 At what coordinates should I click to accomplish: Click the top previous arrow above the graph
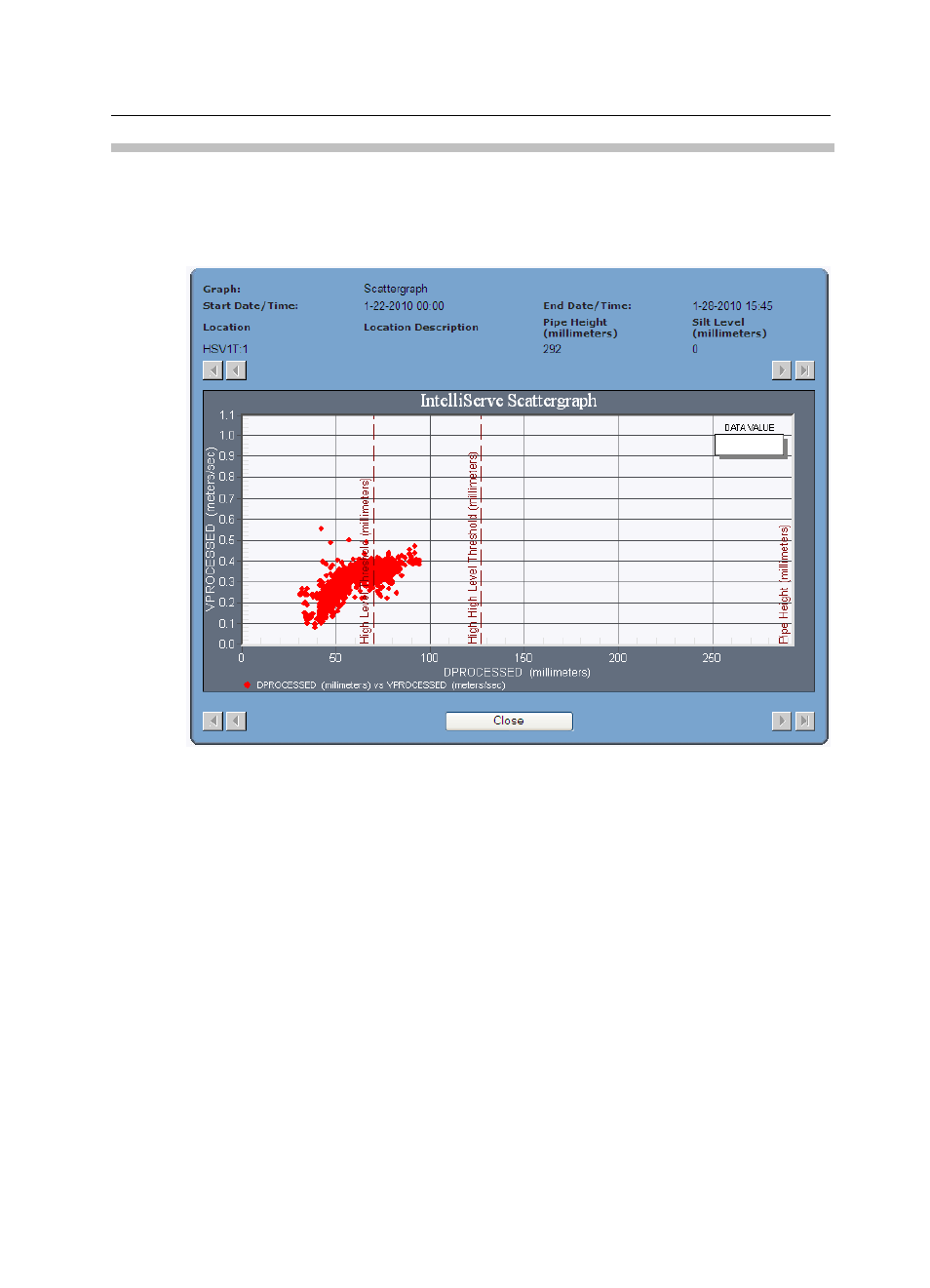[236, 371]
